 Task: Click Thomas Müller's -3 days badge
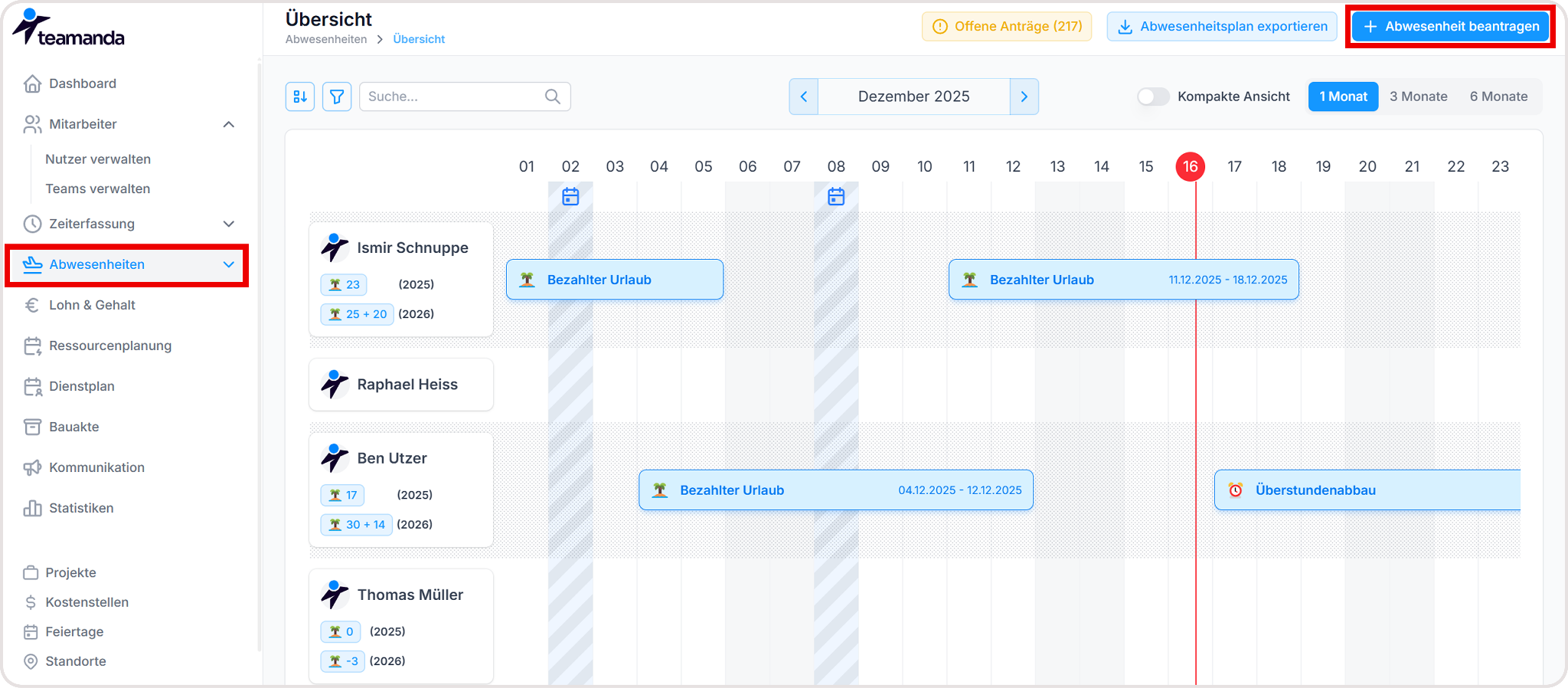tap(343, 661)
